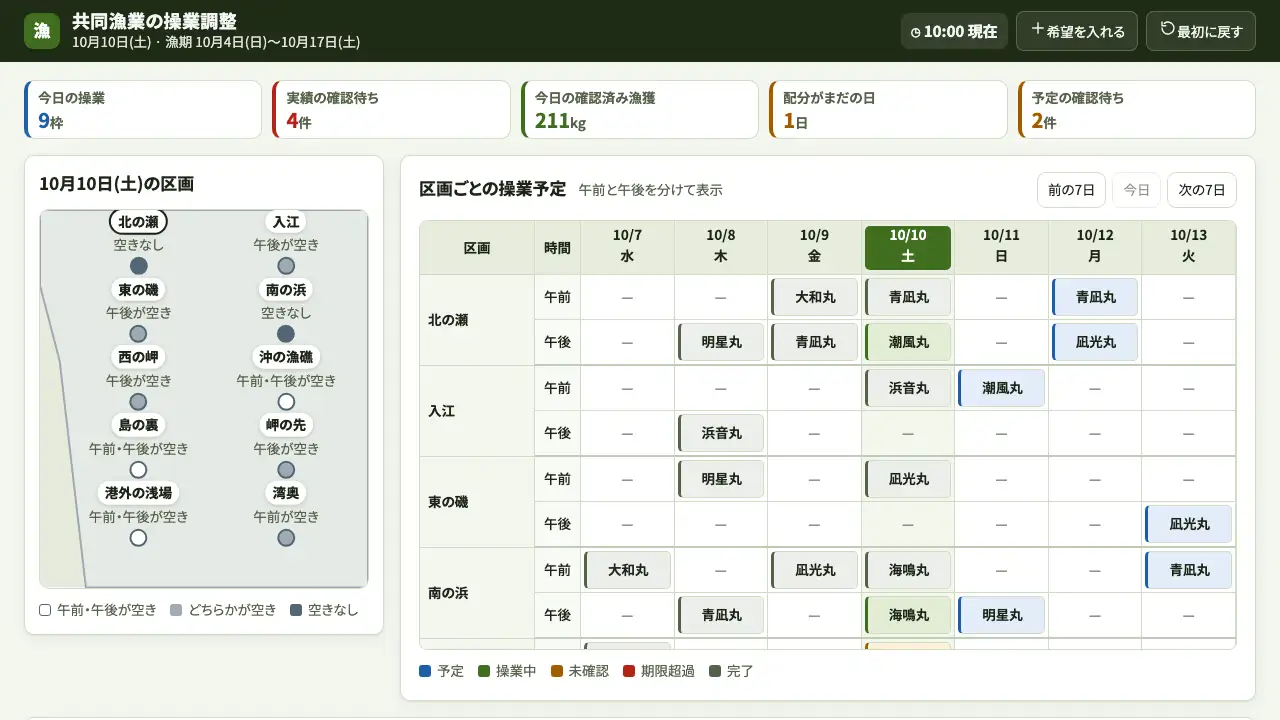This screenshot has height=720, width=1280.
Task: Click the 沖の漁礁 map label
Action: pyautogui.click(x=286, y=357)
